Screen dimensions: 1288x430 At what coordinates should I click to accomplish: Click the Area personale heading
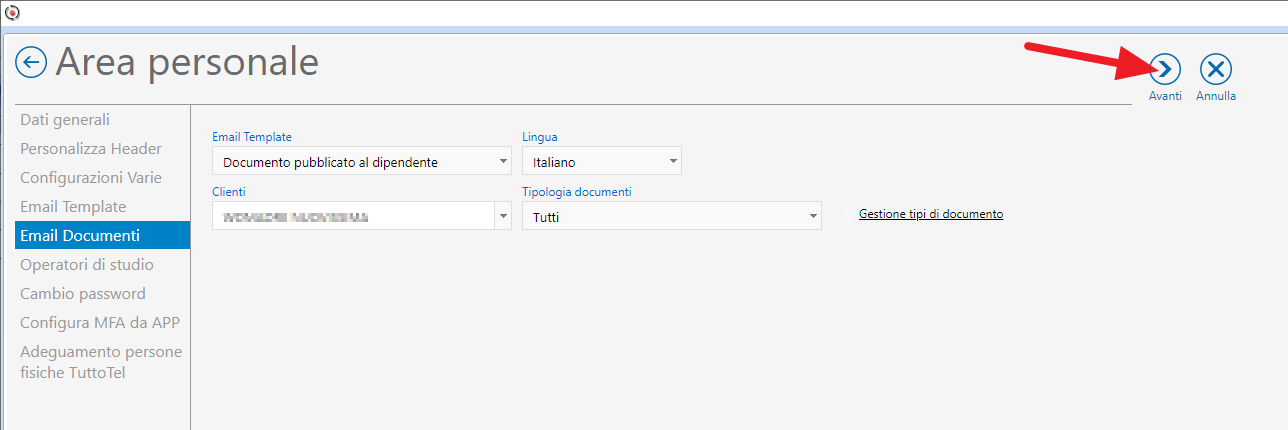point(187,62)
